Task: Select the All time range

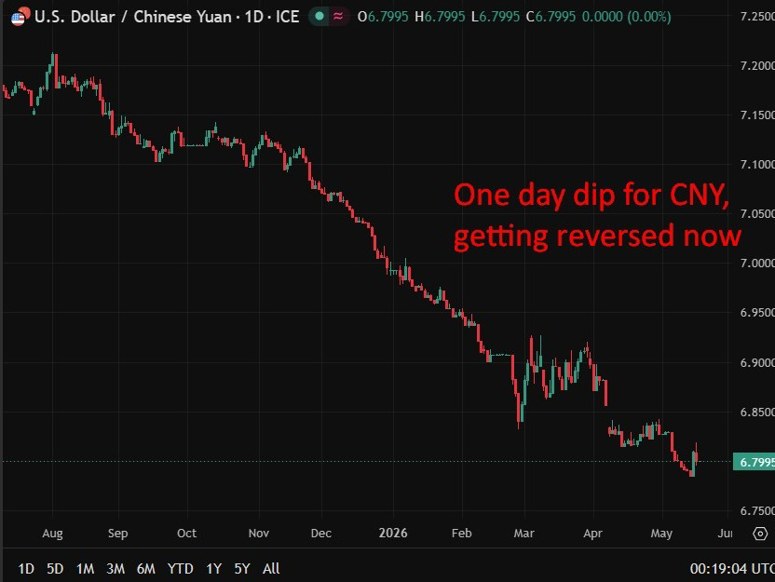Action: pos(271,569)
